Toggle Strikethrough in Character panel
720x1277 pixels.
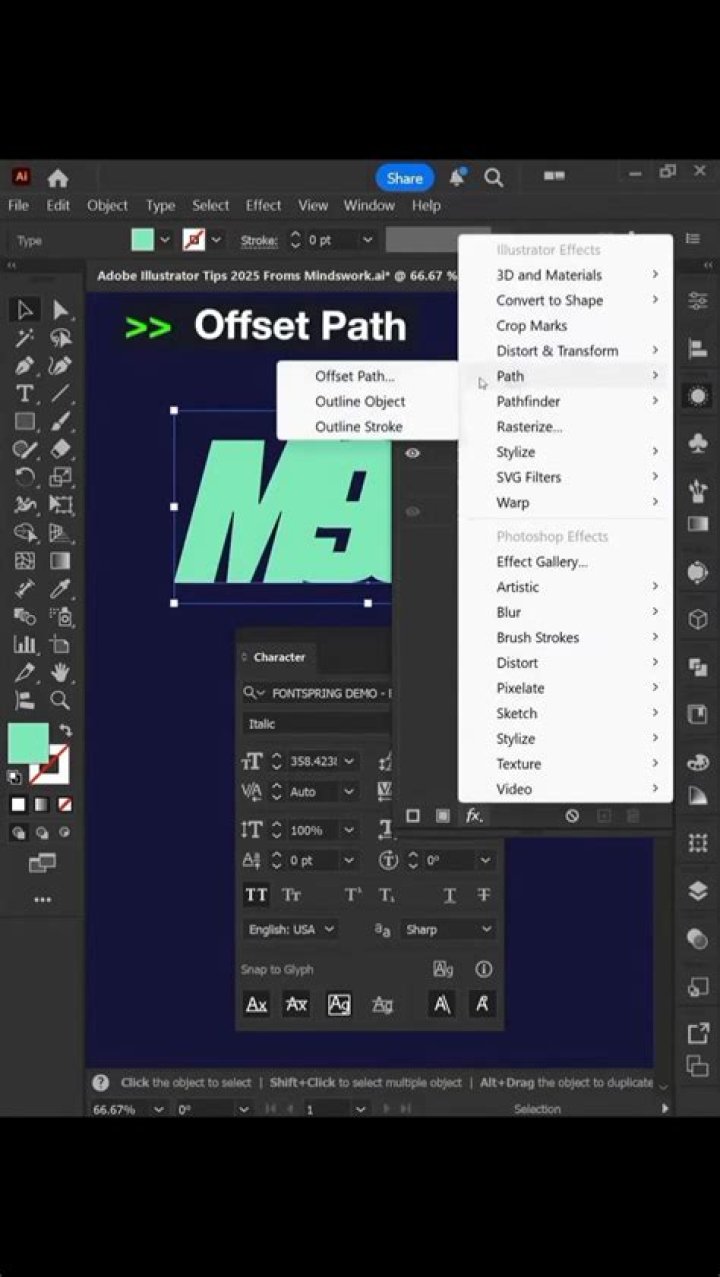pyautogui.click(x=483, y=895)
